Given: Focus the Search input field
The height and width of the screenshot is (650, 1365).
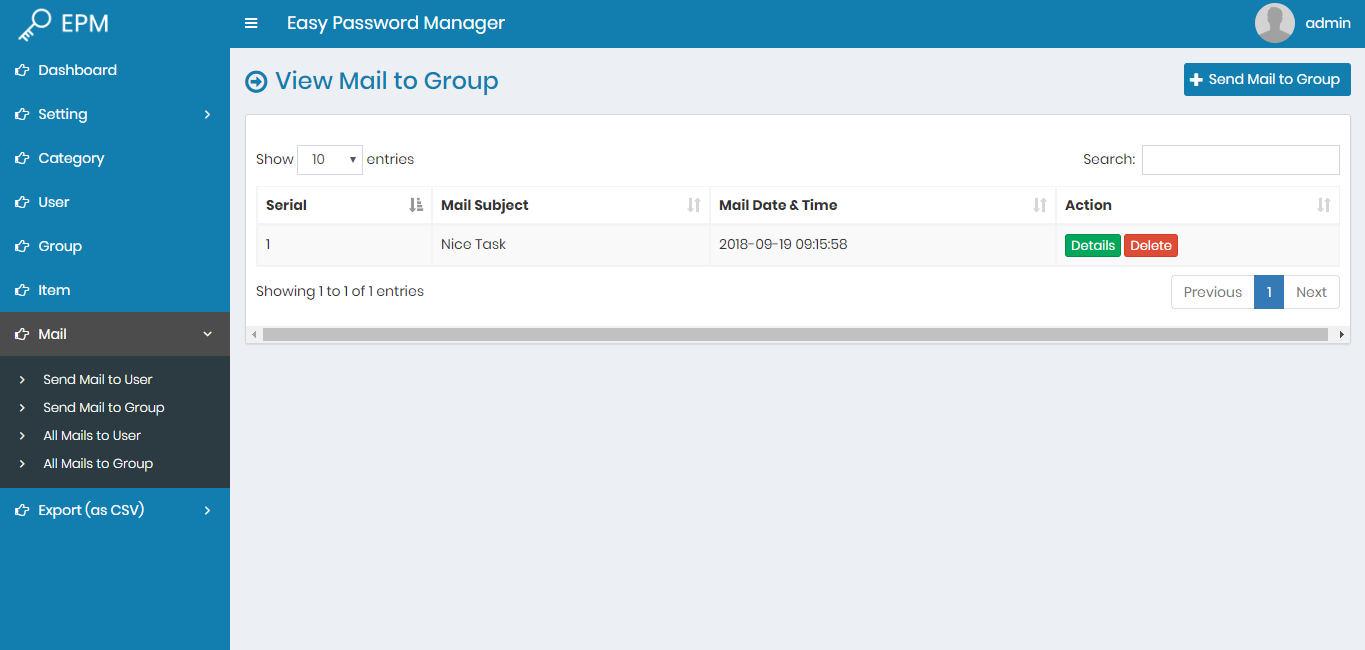Looking at the screenshot, I should (1240, 159).
